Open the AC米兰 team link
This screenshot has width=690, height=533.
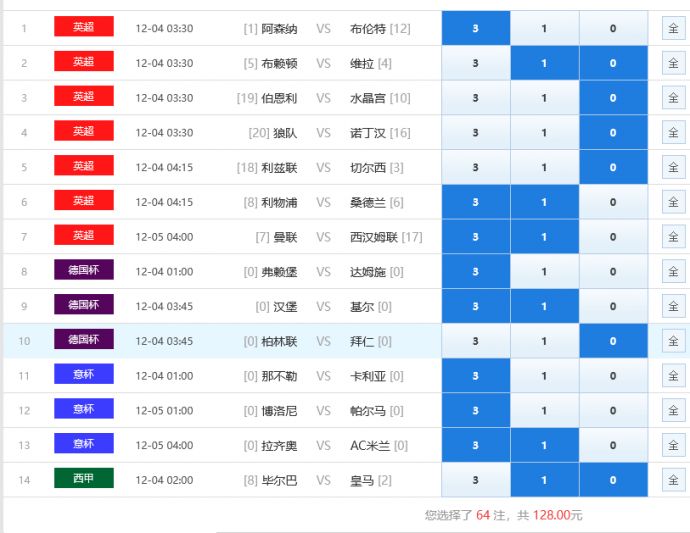[370, 446]
